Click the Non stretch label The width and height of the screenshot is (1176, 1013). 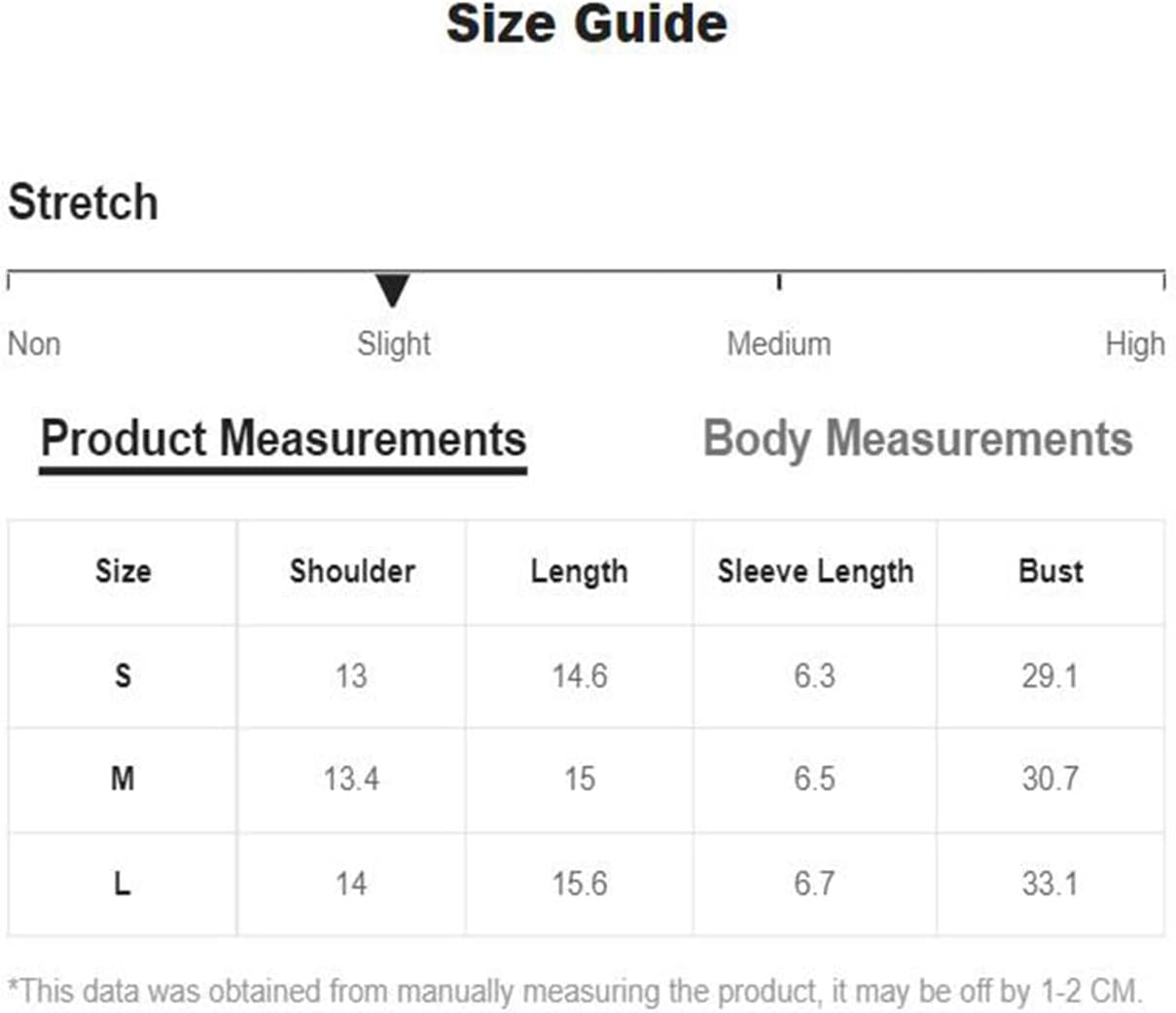pos(34,344)
